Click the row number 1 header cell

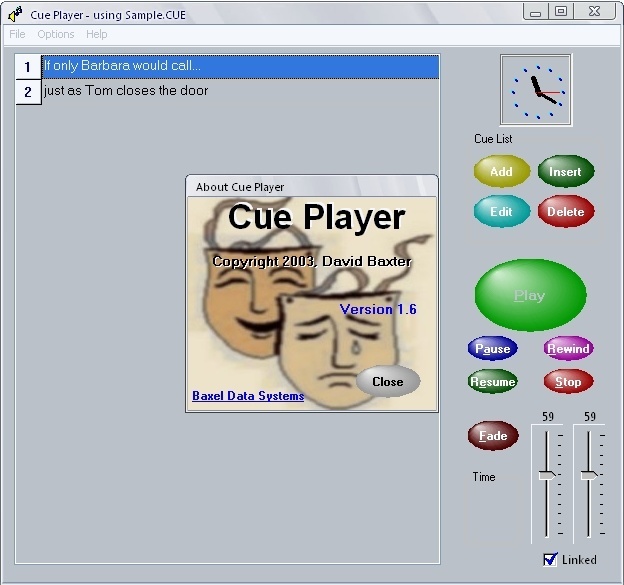click(x=28, y=66)
